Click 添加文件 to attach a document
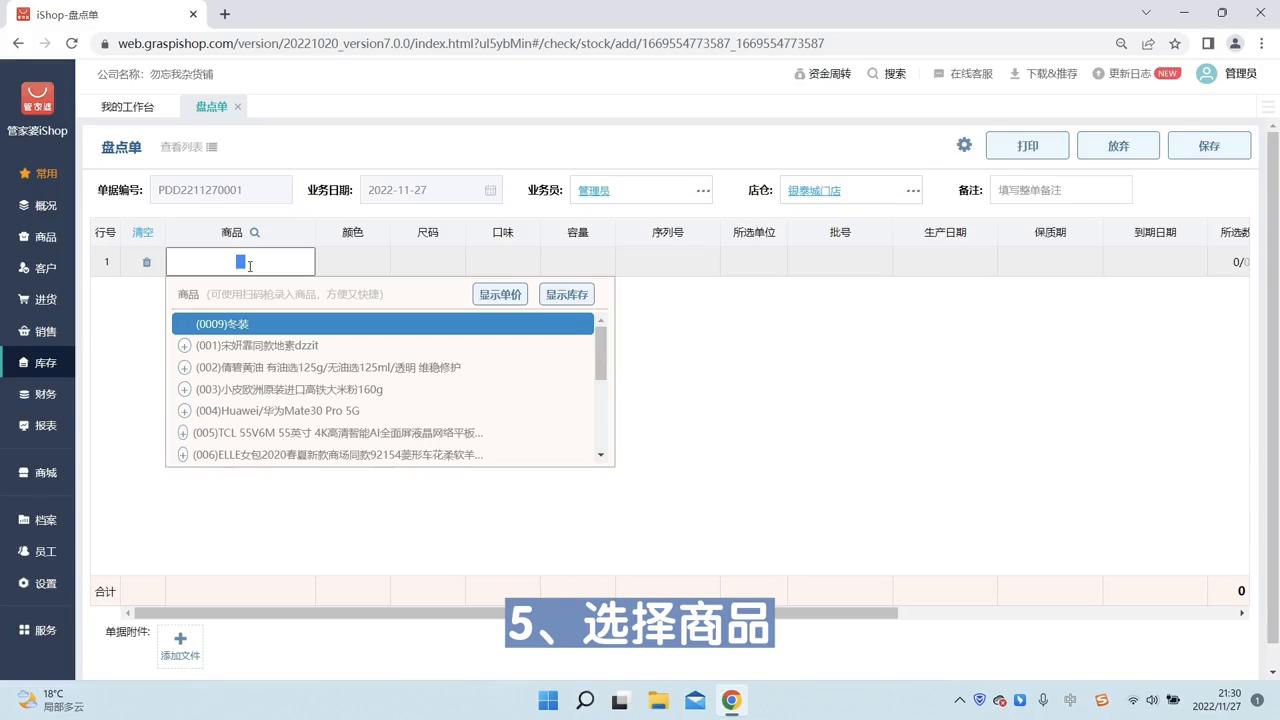The height and width of the screenshot is (720, 1280). coord(180,645)
